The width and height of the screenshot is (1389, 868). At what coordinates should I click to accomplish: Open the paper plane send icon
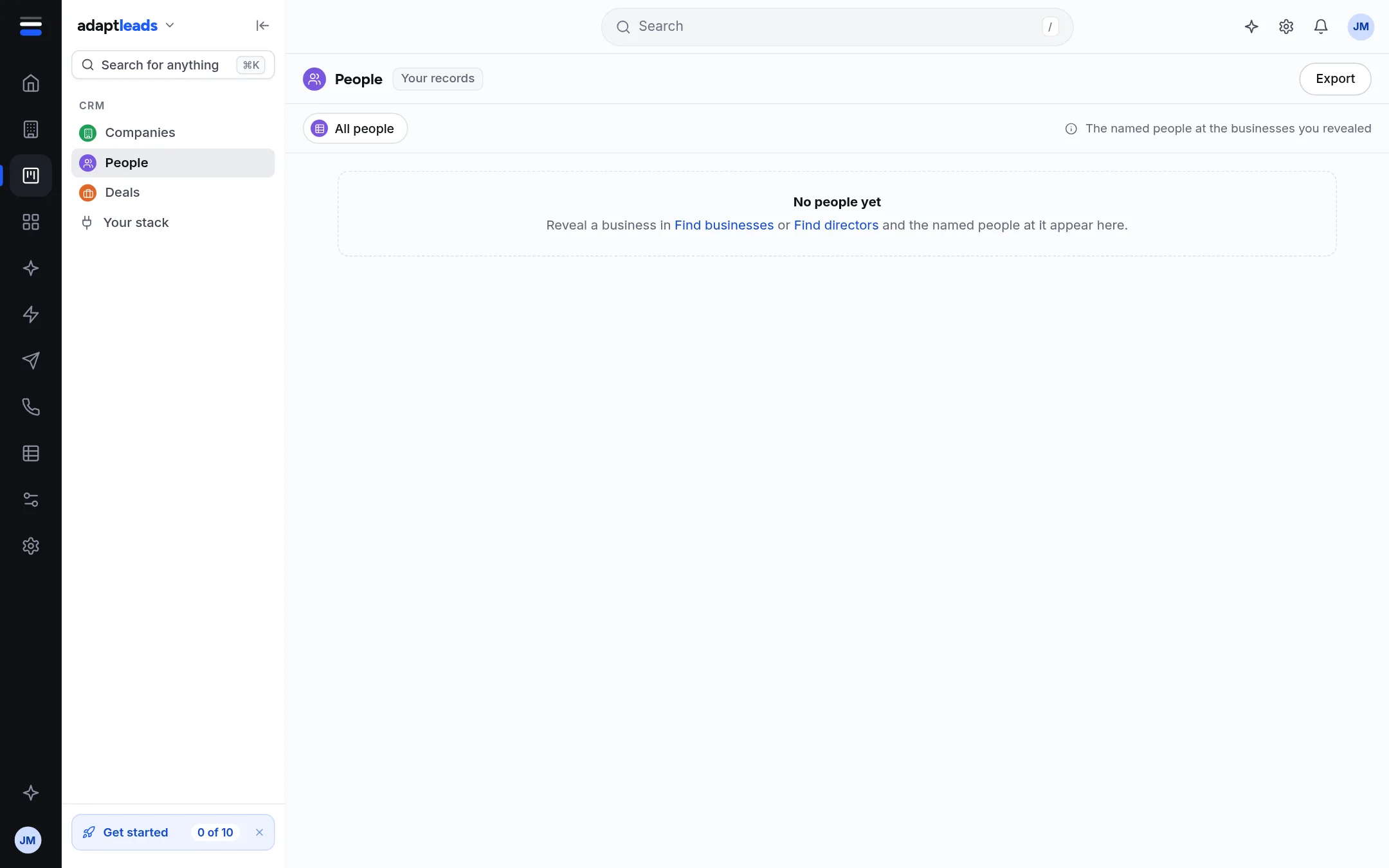coord(30,361)
